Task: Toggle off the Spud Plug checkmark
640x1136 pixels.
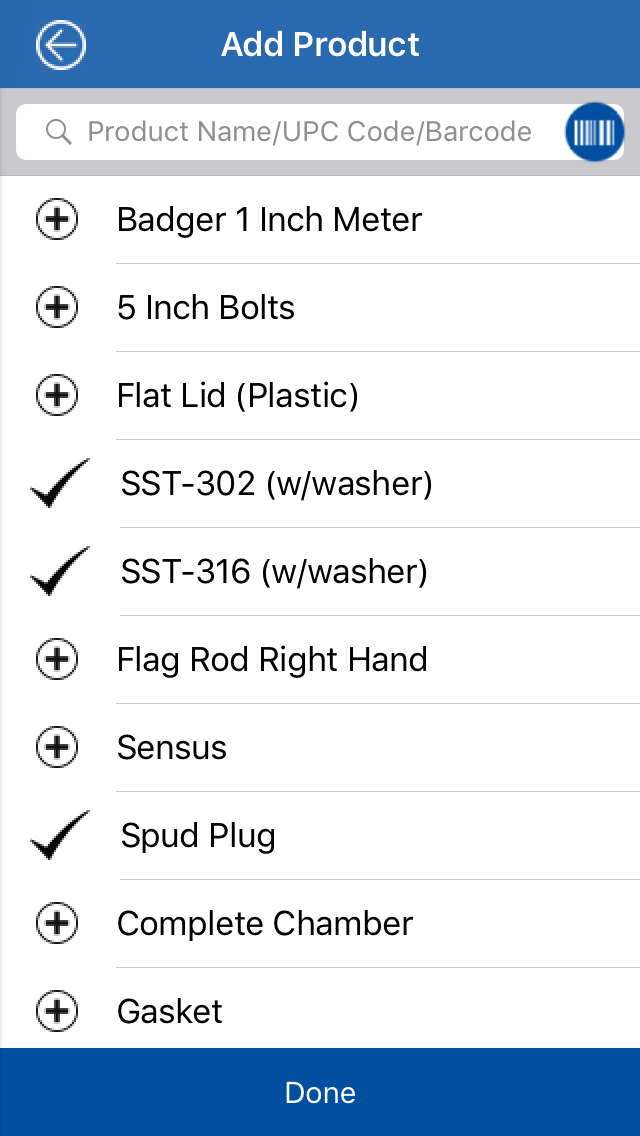Action: point(60,836)
